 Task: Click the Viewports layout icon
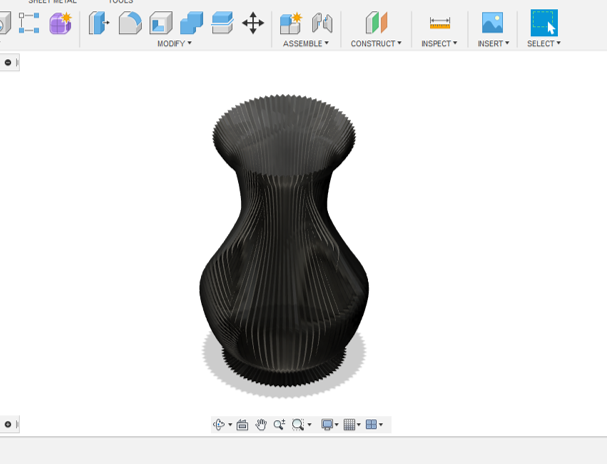pyautogui.click(x=371, y=425)
